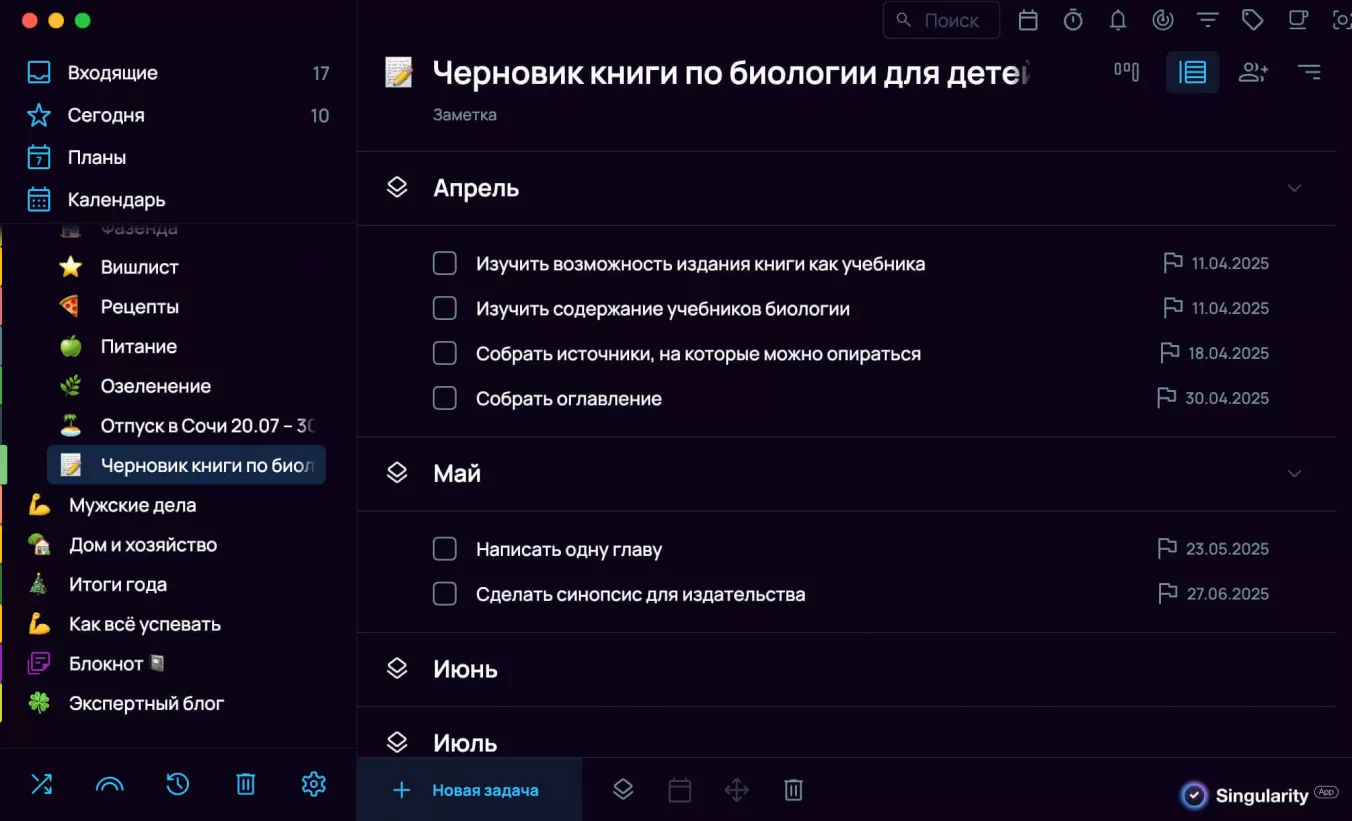Open the tags icon in top toolbar
The width and height of the screenshot is (1352, 821).
coord(1252,20)
